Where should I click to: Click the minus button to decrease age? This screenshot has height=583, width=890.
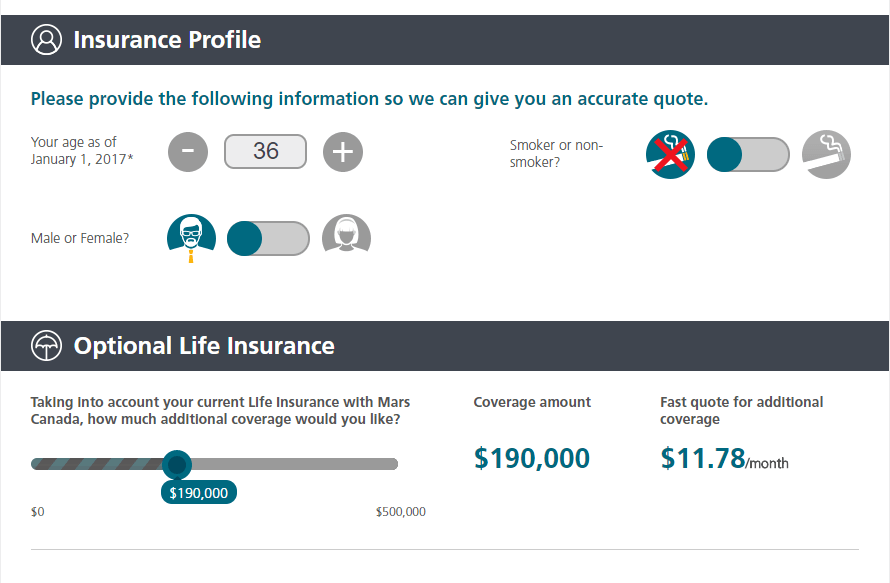(x=188, y=152)
